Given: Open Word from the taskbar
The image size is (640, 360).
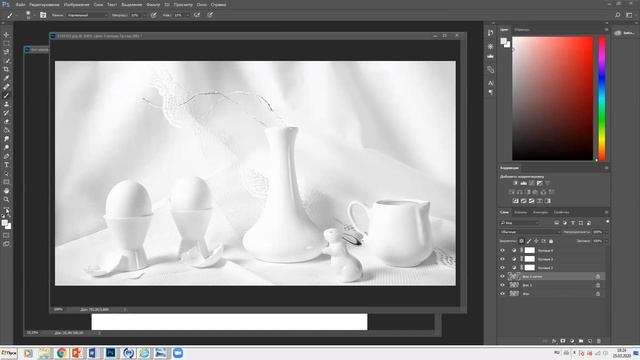Looking at the screenshot, I should point(93,353).
